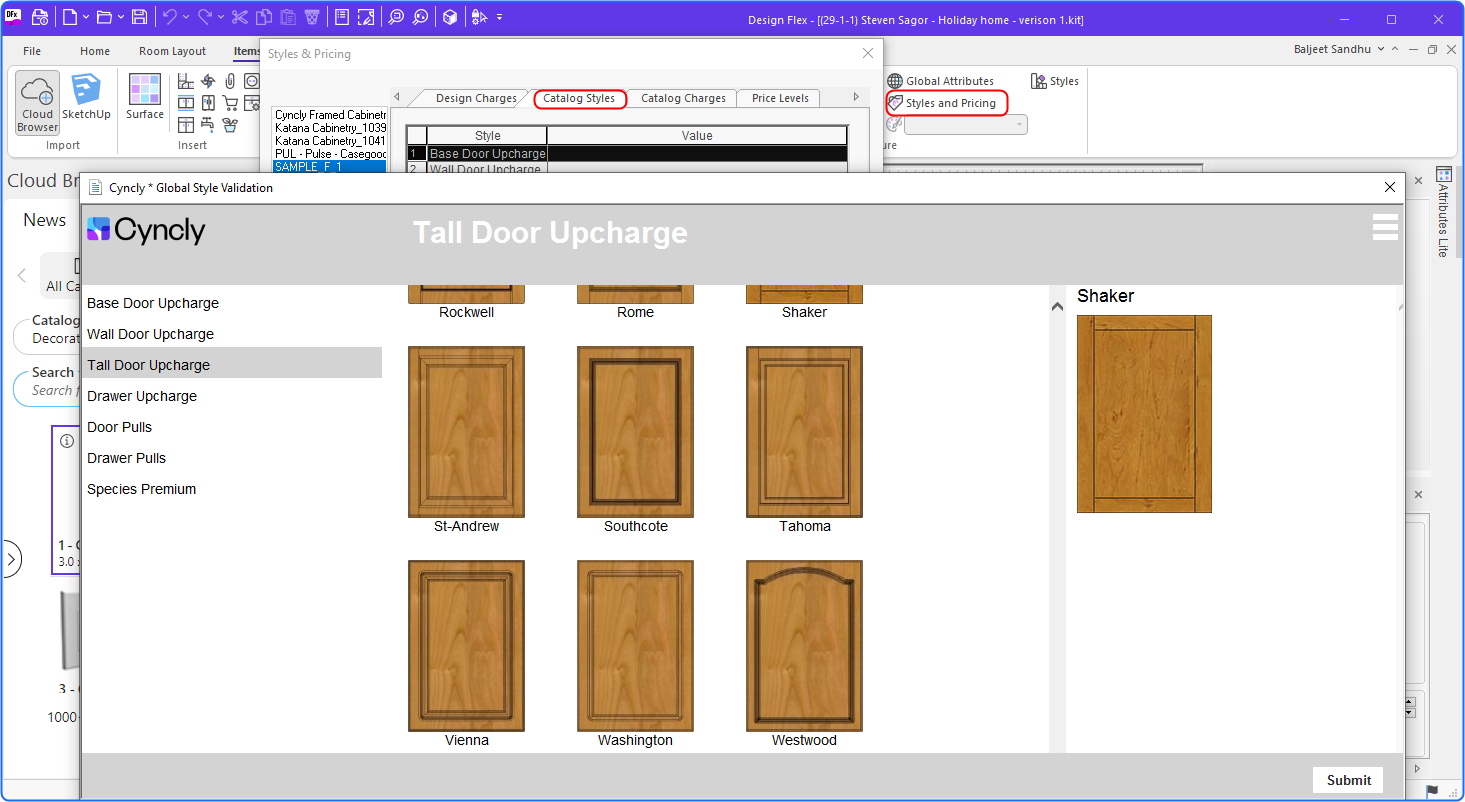The image size is (1465, 802).
Task: Click the selected Shaker preview image
Action: pyautogui.click(x=1144, y=414)
